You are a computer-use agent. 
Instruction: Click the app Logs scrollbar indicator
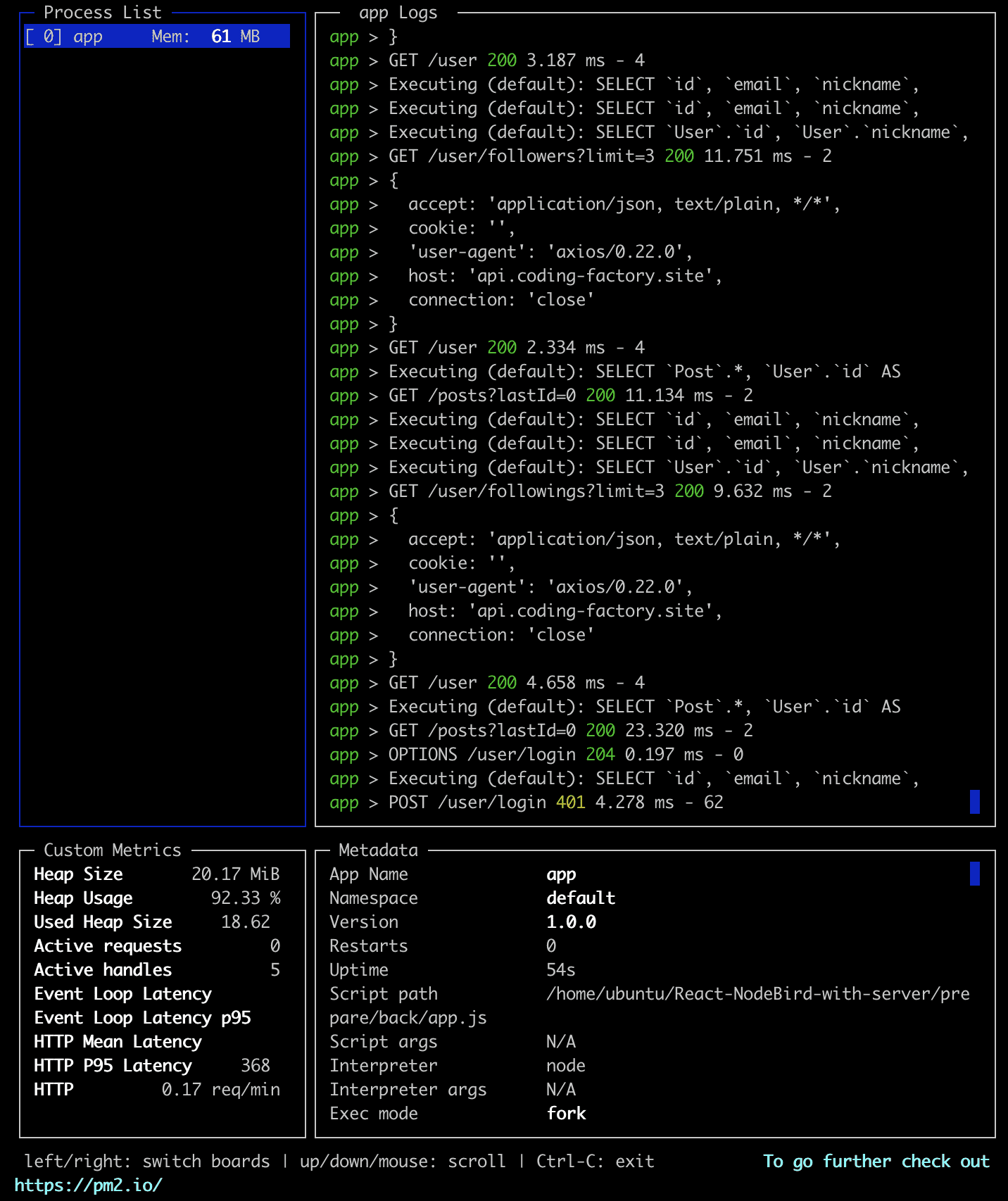[974, 802]
